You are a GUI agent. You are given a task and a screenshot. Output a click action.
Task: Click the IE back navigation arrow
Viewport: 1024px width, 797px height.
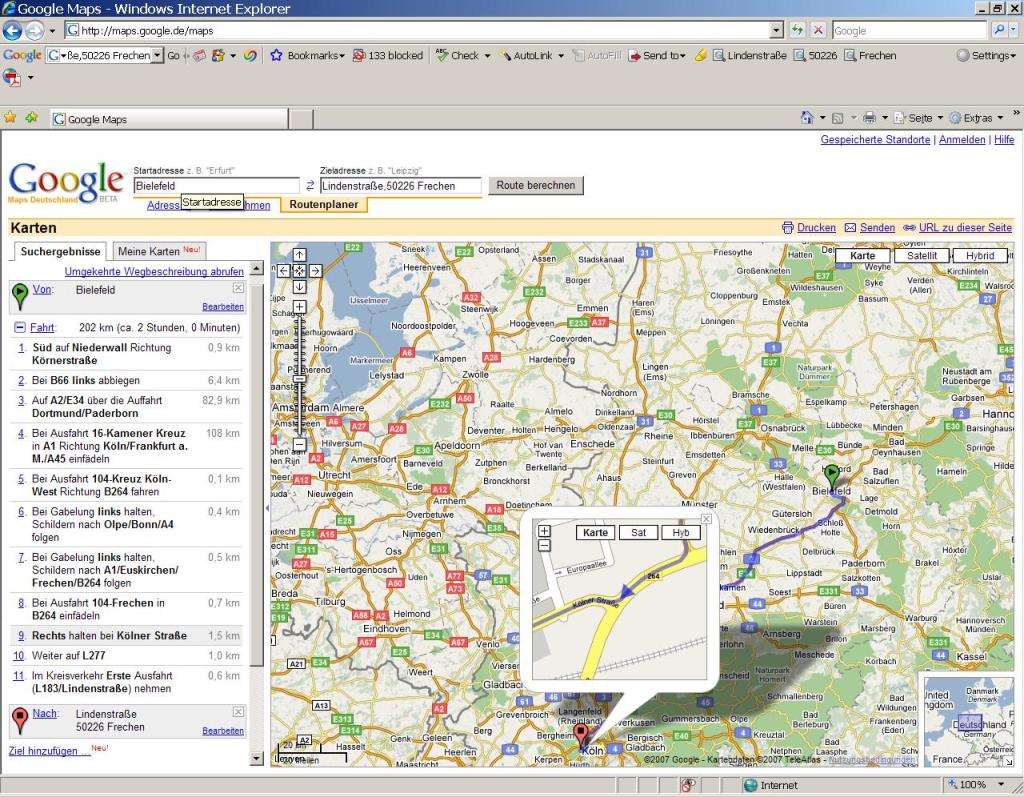12,30
